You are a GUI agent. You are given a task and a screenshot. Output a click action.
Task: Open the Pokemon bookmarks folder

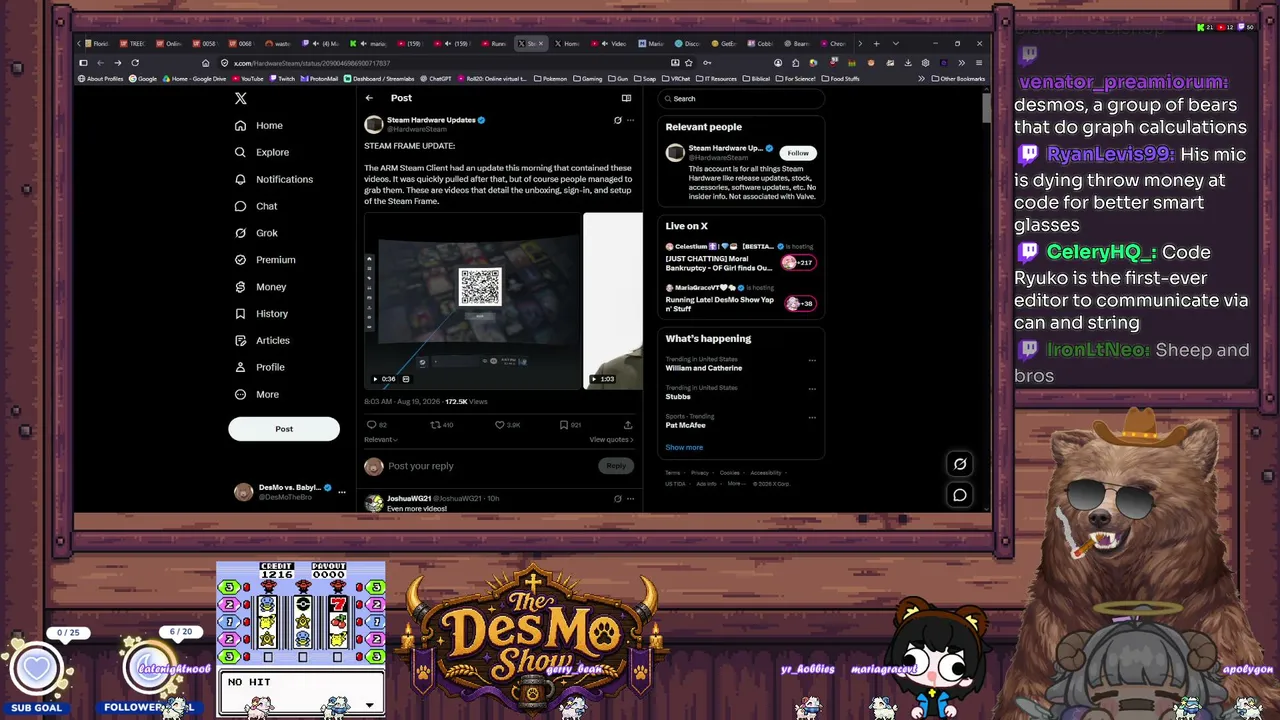coord(550,79)
